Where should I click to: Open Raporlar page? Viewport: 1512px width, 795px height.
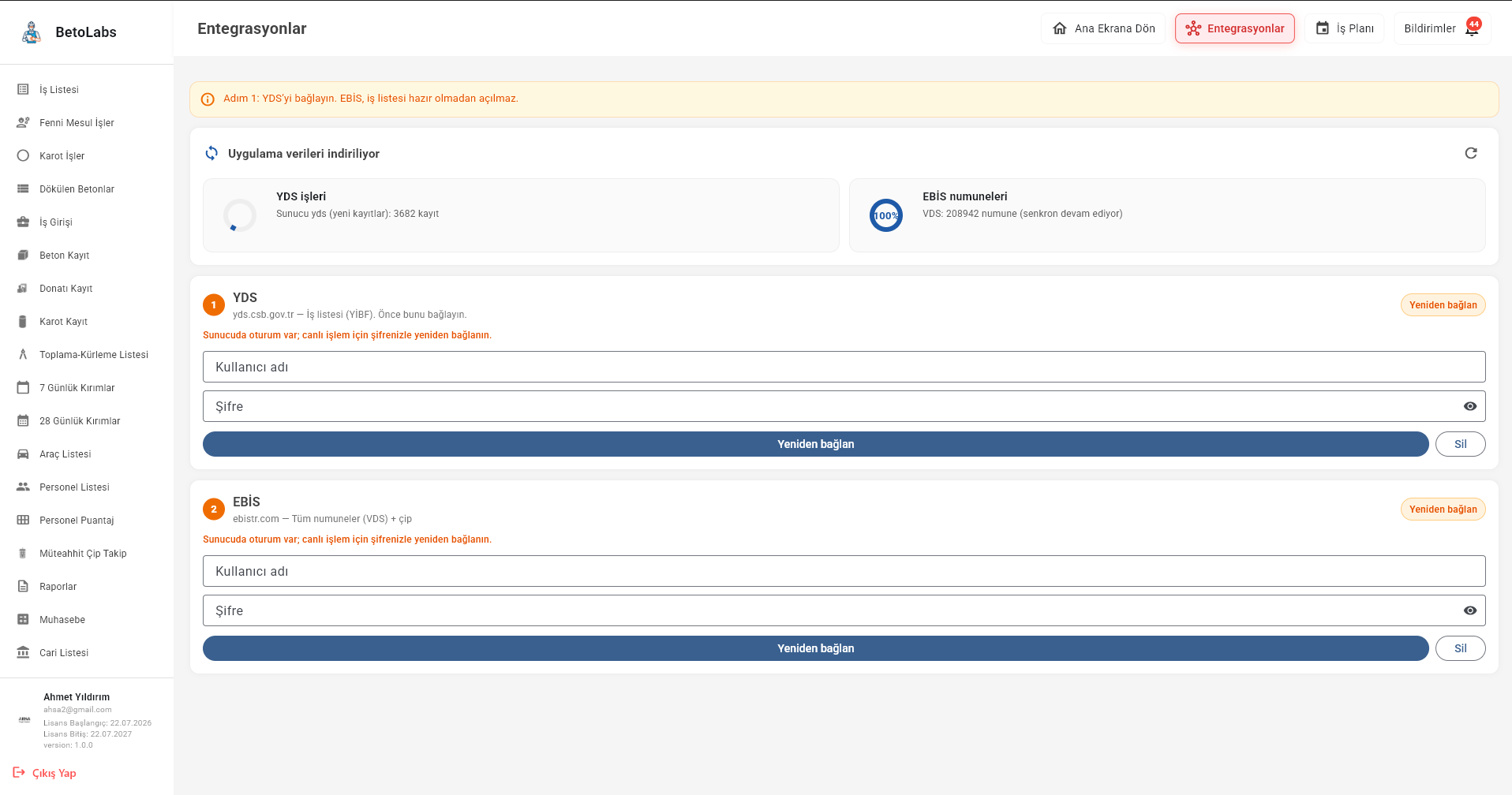pos(87,587)
